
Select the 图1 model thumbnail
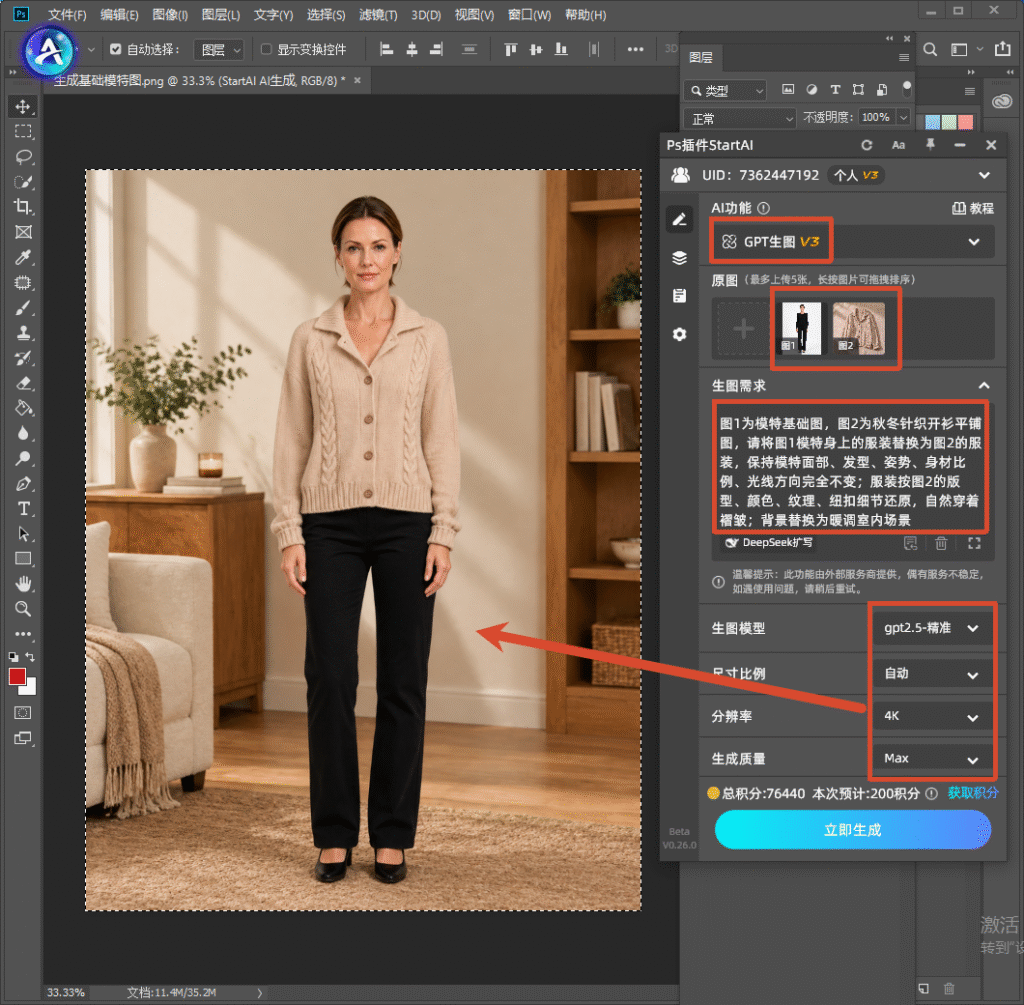[x=801, y=328]
